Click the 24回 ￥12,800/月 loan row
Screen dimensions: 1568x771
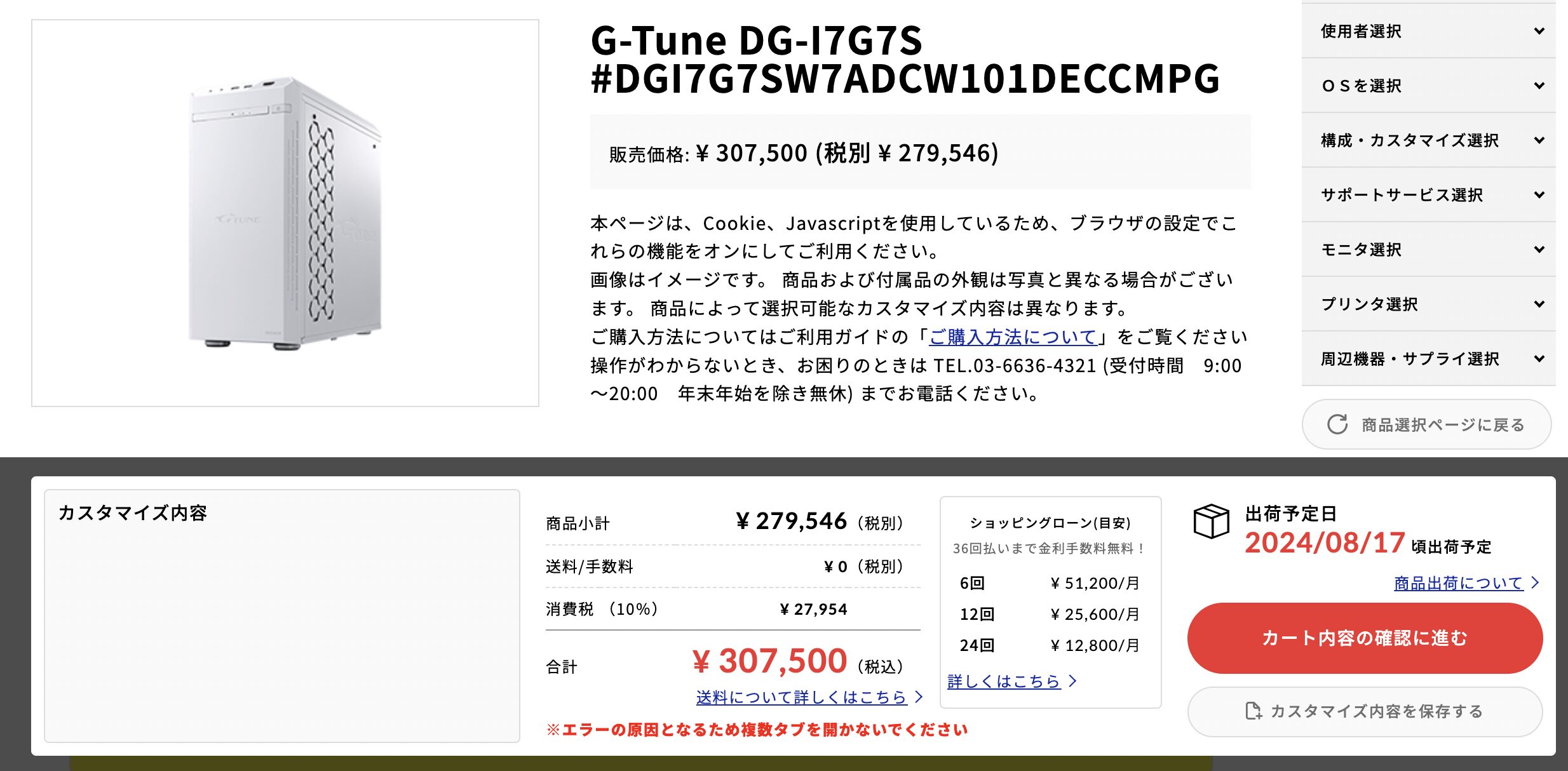1050,645
